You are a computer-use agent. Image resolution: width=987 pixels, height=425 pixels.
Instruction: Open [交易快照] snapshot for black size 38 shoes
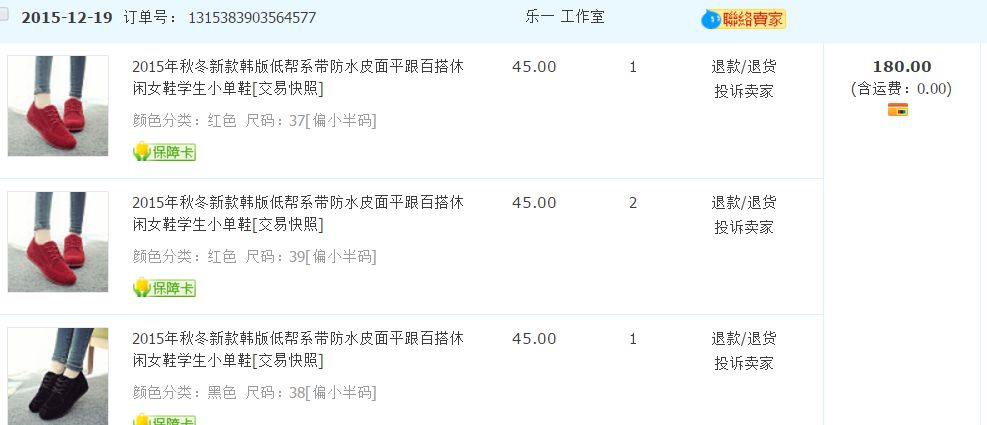tap(288, 361)
